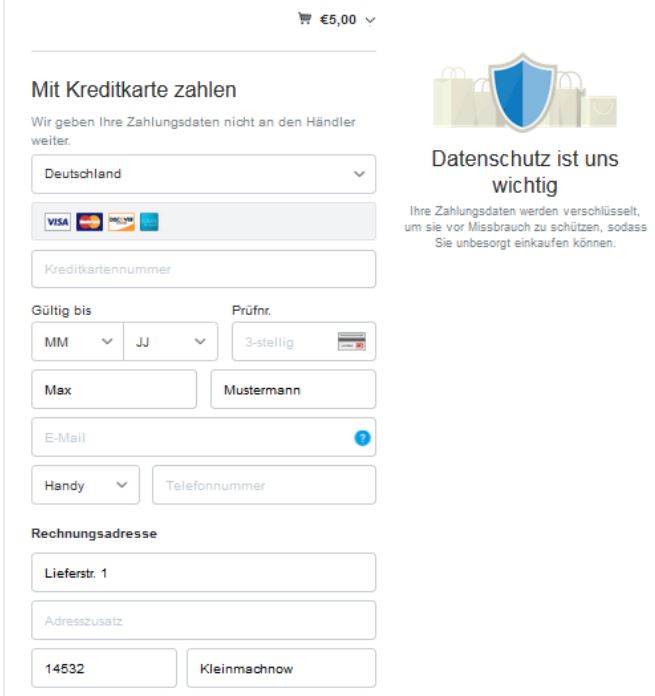Click the American Express logo
The width and height of the screenshot is (655, 696).
coord(149,222)
